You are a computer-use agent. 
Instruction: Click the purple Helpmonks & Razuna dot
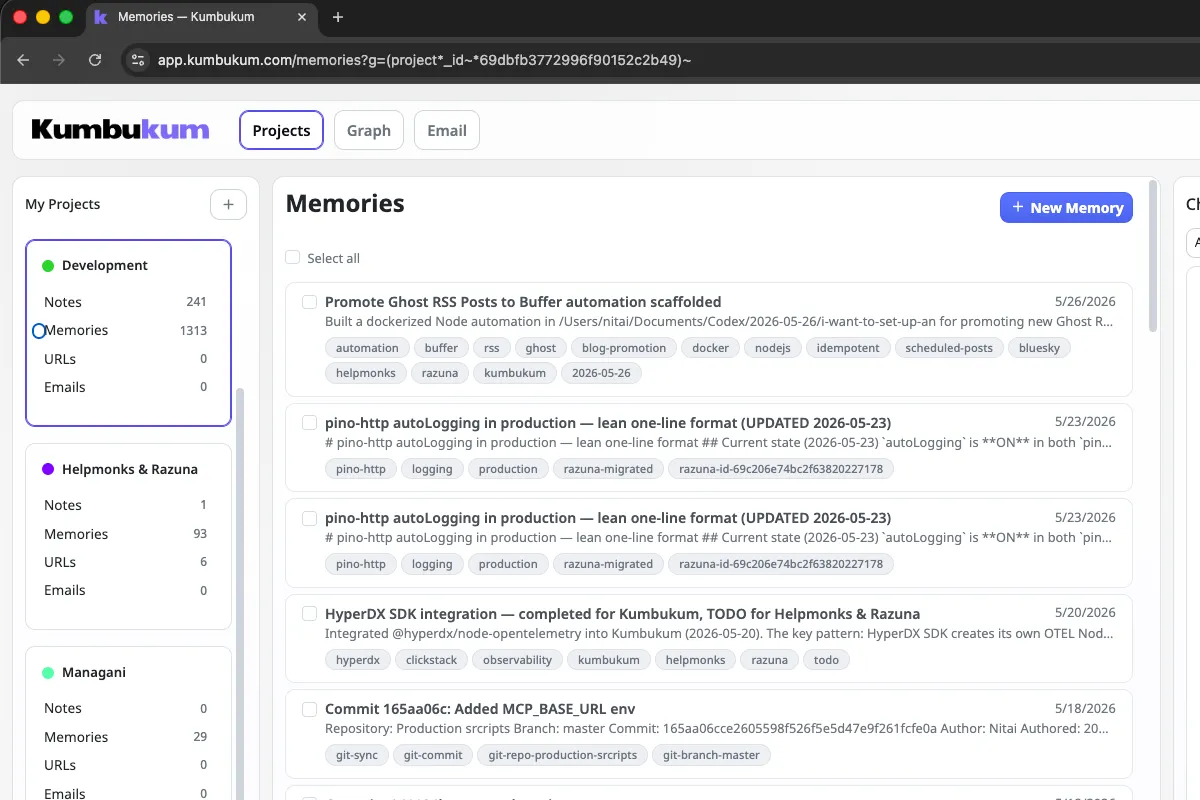(47, 469)
